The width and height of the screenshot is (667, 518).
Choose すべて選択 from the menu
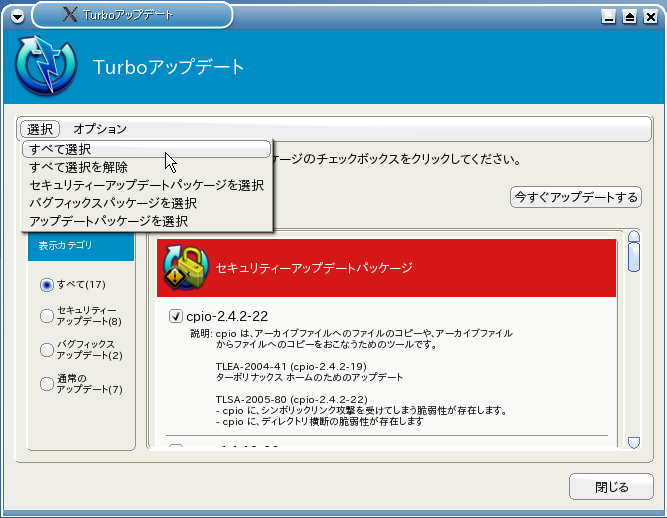146,149
